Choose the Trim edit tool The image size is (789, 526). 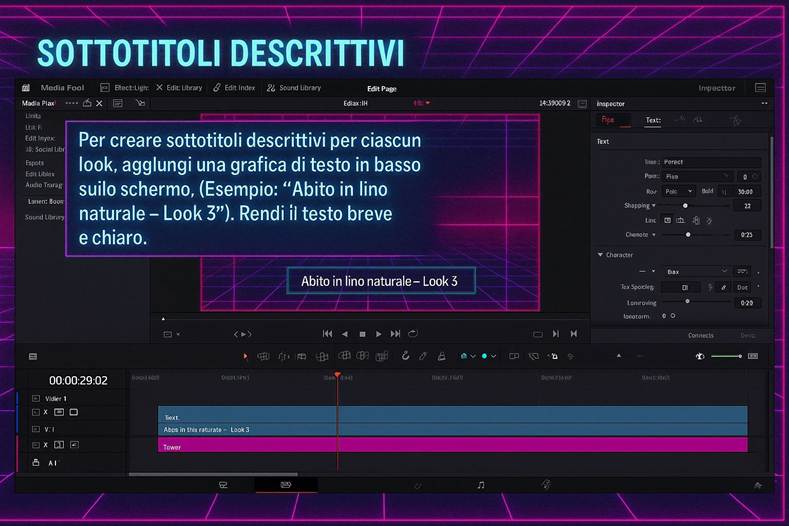pos(263,356)
